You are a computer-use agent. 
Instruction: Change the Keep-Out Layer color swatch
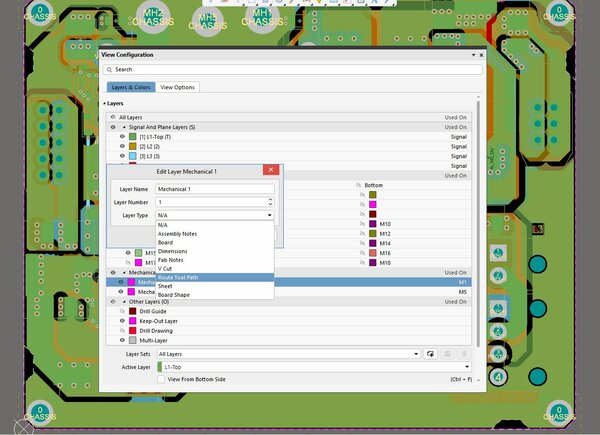(x=133, y=321)
